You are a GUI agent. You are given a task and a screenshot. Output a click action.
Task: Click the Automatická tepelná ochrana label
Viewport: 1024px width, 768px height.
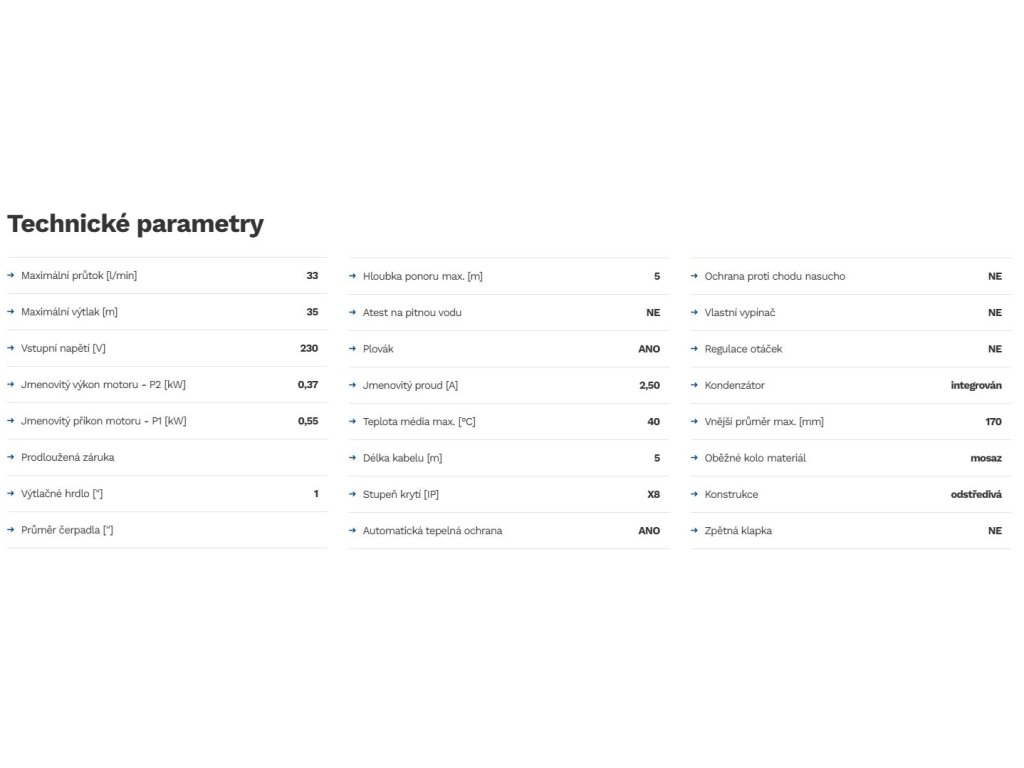tap(432, 530)
